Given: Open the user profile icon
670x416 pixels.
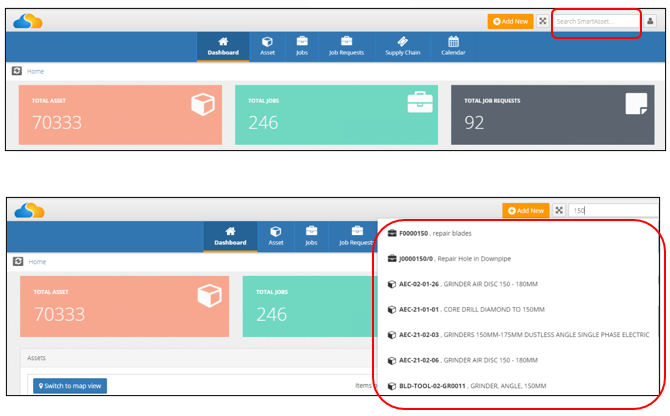Looking at the screenshot, I should (650, 21).
